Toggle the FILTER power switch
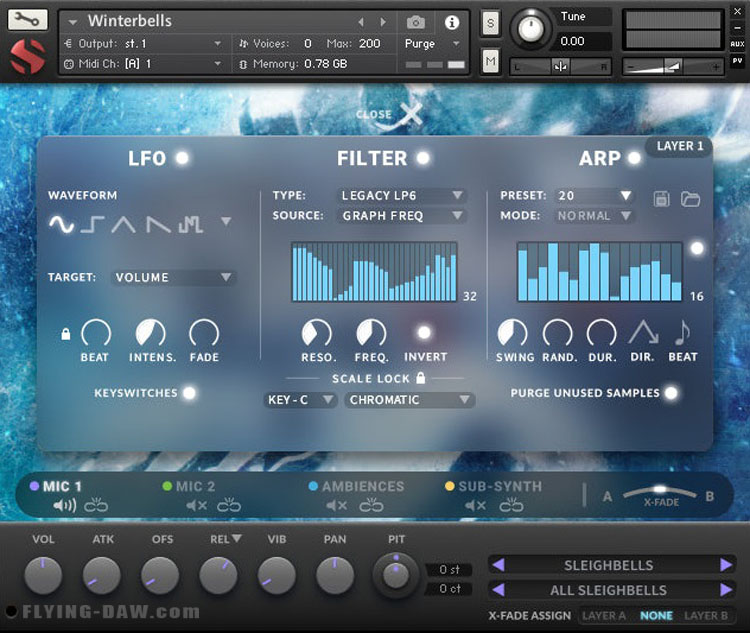The width and height of the screenshot is (750, 633). coord(423,158)
